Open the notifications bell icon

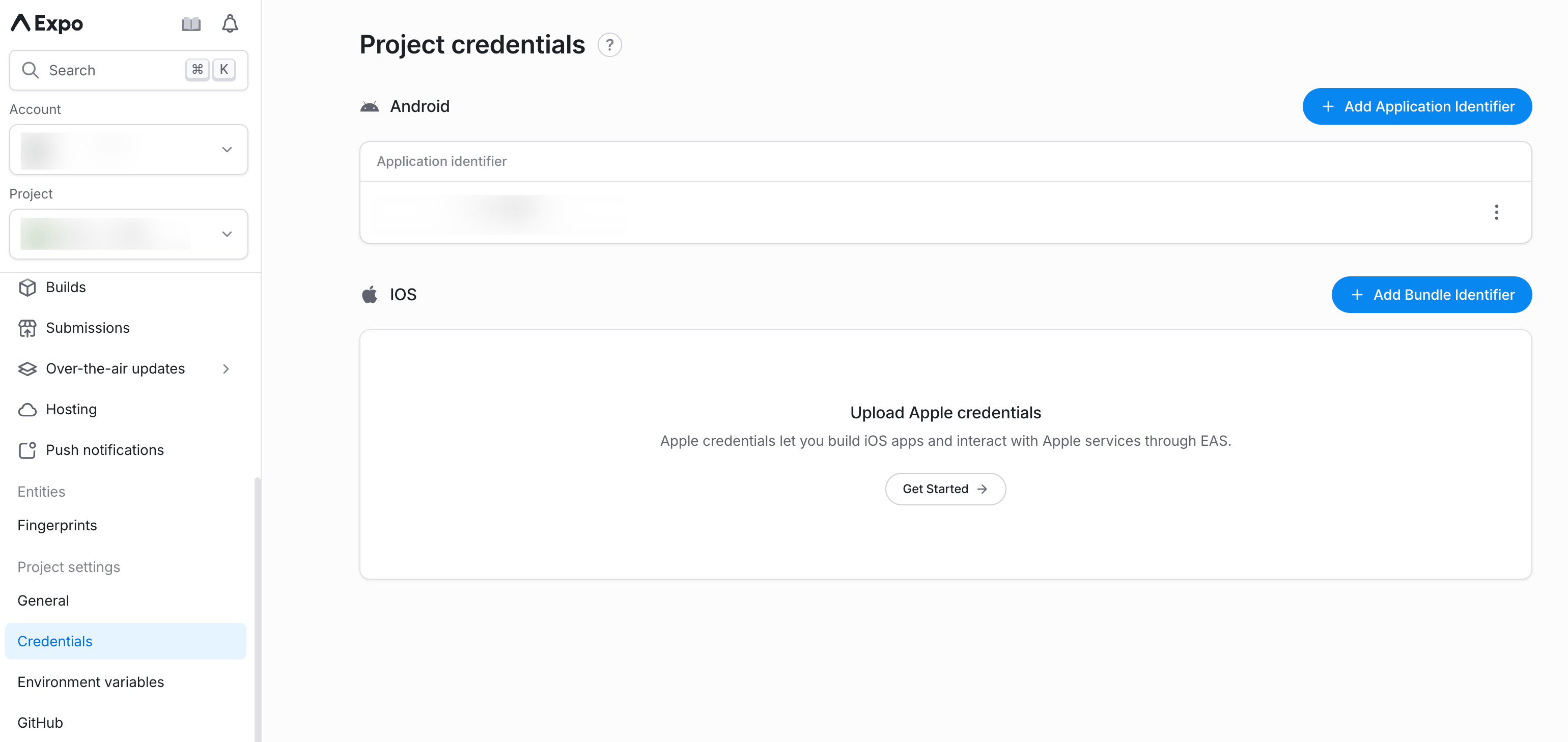tap(230, 23)
